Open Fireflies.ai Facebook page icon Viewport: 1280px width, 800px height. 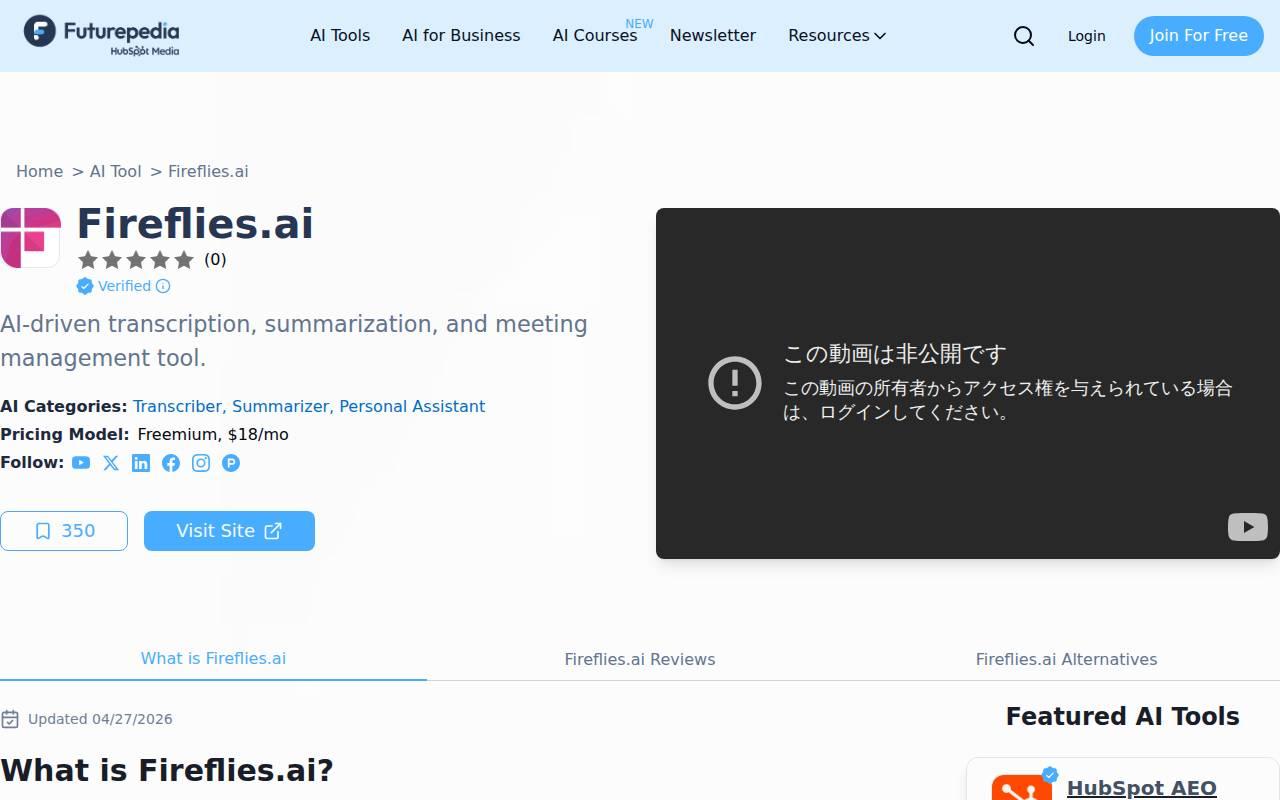[x=171, y=463]
